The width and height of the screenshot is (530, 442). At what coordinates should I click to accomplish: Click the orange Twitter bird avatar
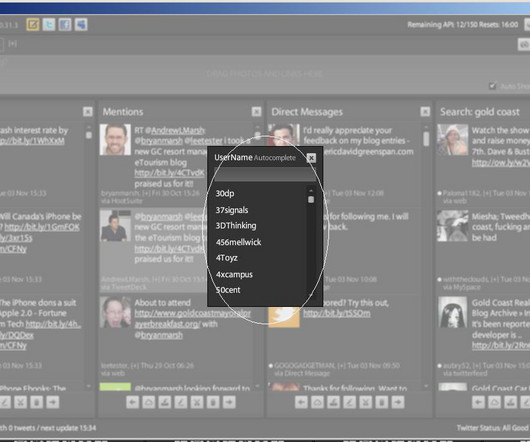coord(284,317)
